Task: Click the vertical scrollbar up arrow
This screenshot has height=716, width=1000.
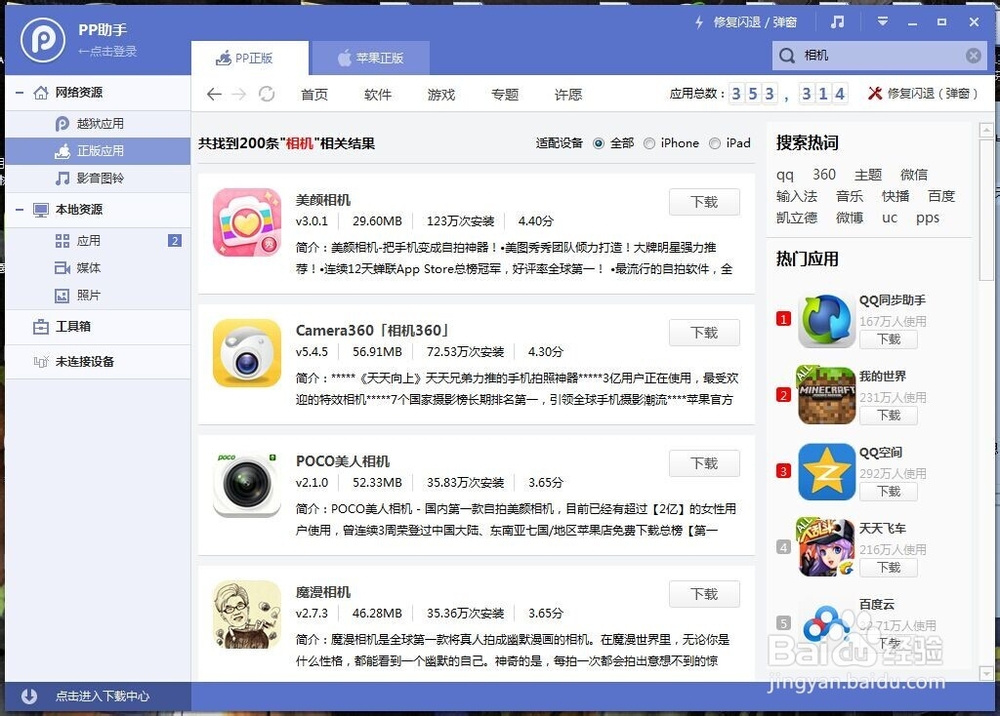Action: [x=987, y=130]
